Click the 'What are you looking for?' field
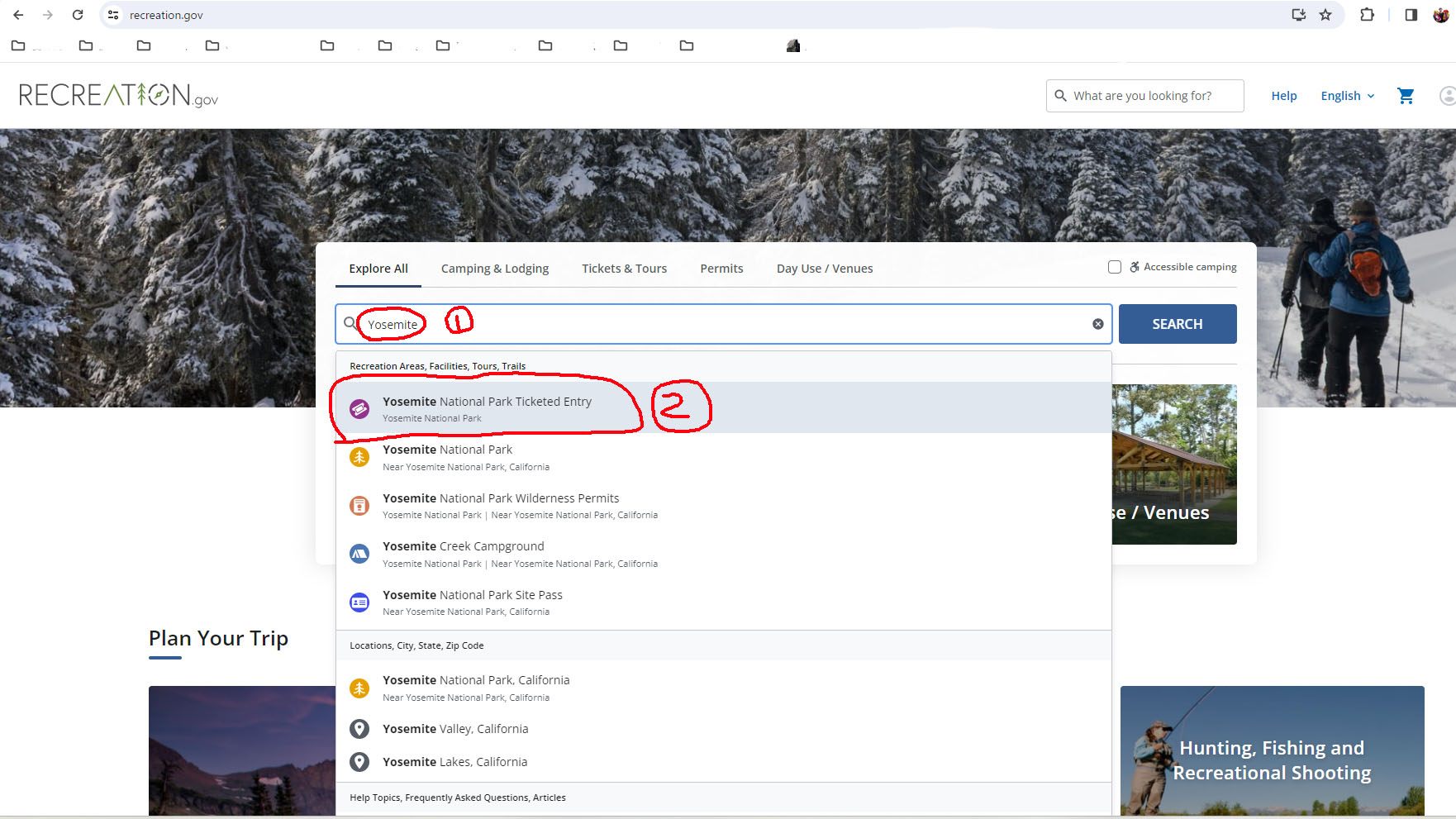1456x819 pixels. pos(1154,96)
